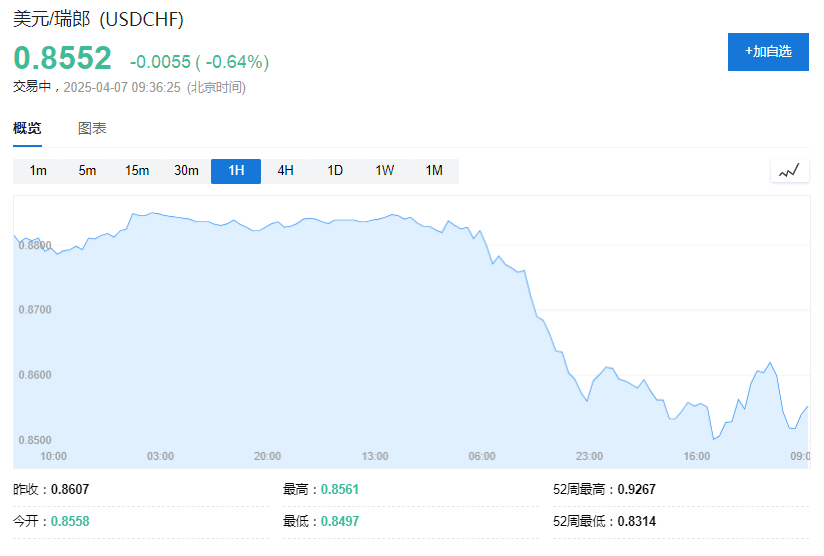Add USDCHF to watchlist with +加自选
This screenshot has width=824, height=556.
coord(768,51)
